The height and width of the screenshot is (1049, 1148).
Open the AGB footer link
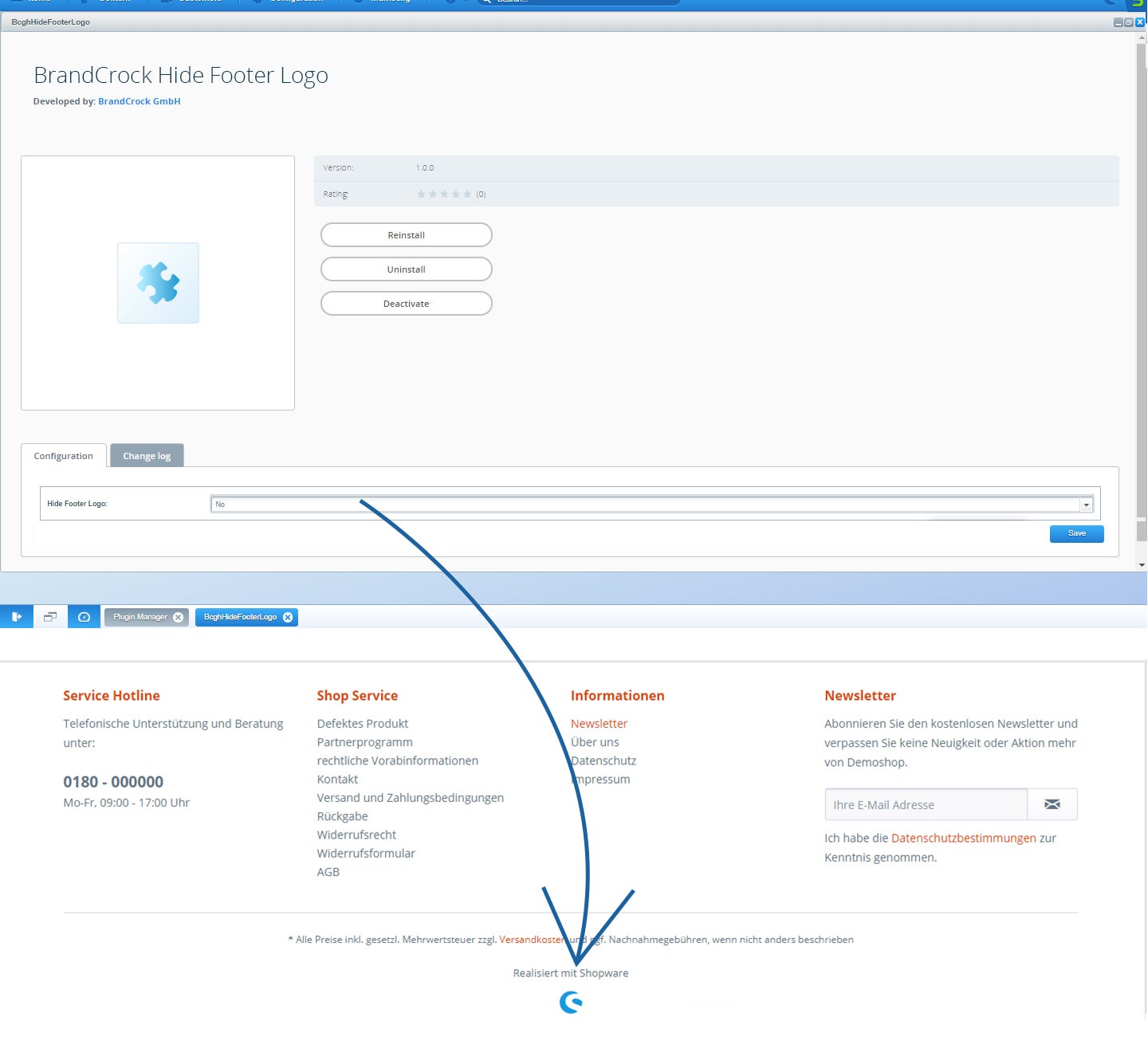click(328, 872)
